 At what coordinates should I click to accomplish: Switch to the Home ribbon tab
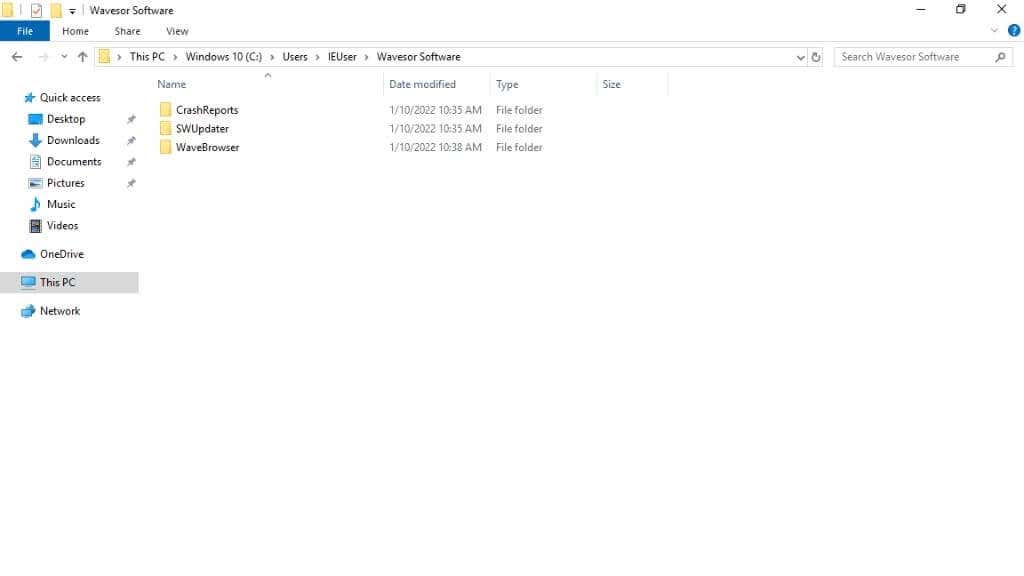[x=75, y=31]
